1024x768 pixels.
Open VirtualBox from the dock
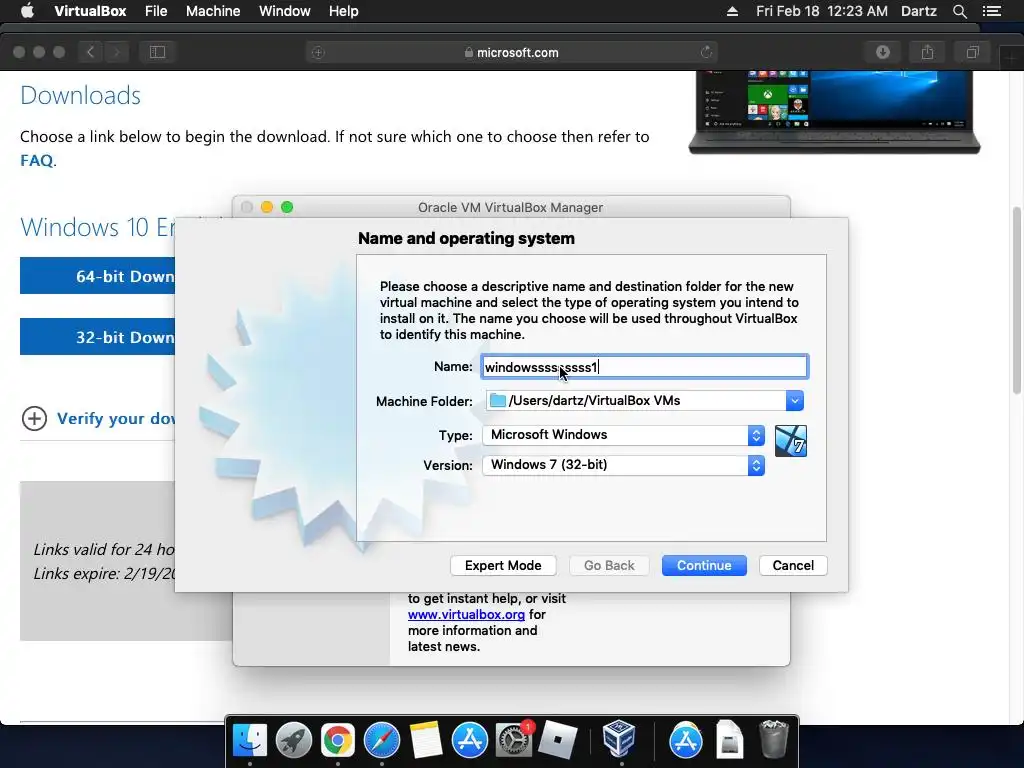pyautogui.click(x=618, y=739)
